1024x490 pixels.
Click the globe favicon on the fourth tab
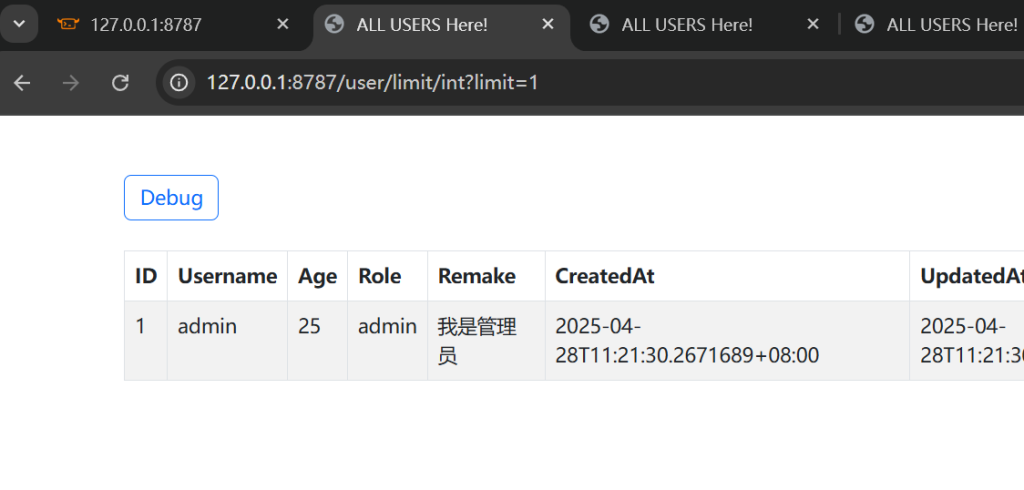[x=865, y=25]
